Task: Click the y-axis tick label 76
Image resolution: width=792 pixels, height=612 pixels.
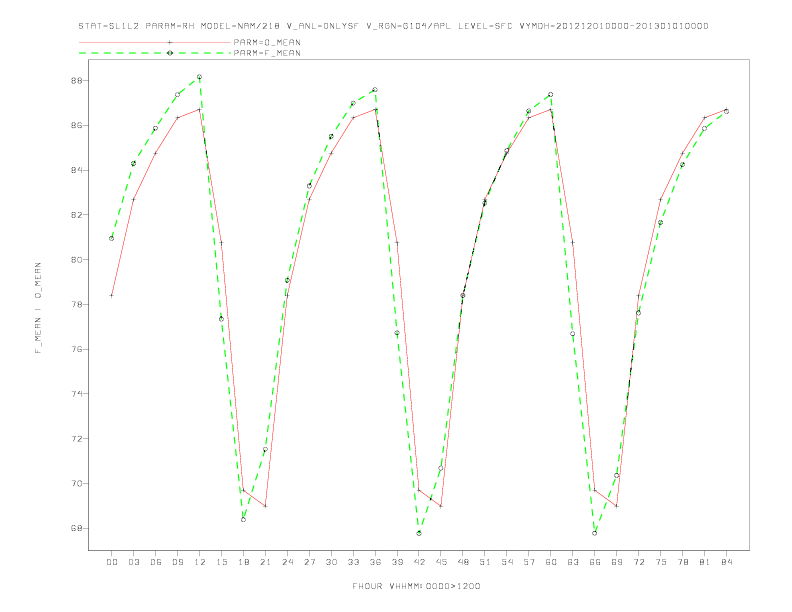Action: point(76,349)
